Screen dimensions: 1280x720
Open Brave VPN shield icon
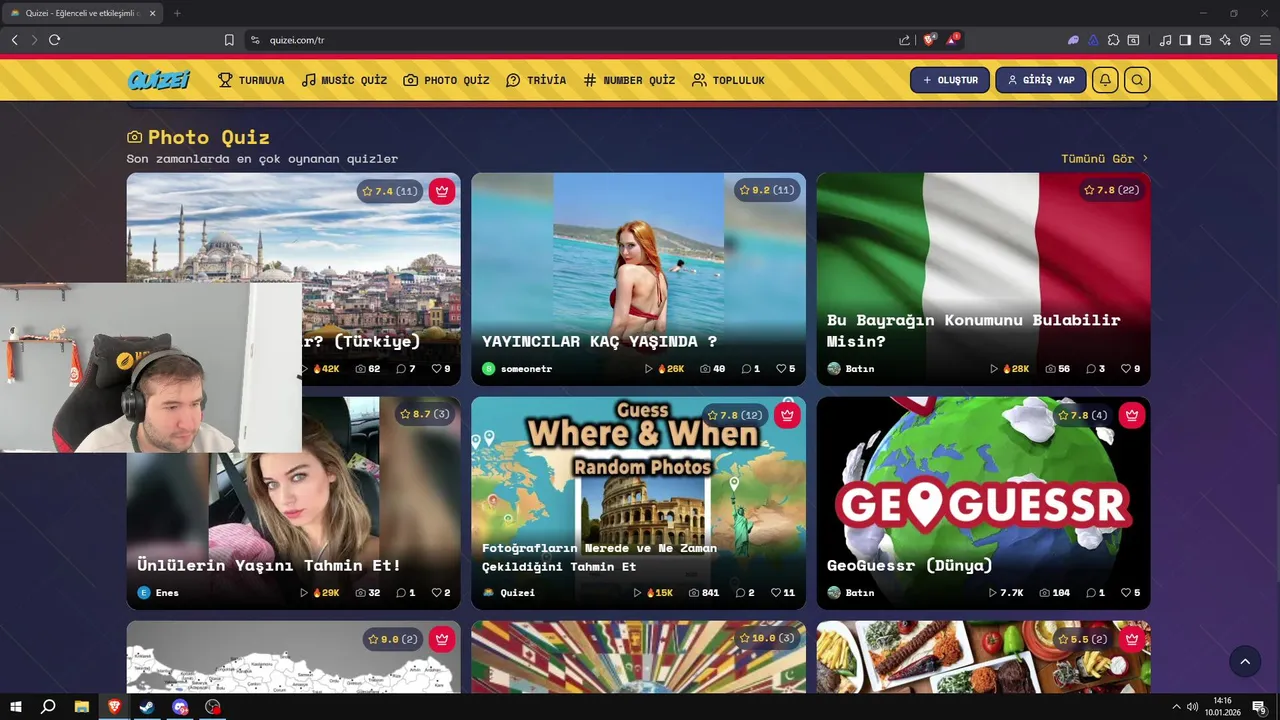(x=1245, y=40)
